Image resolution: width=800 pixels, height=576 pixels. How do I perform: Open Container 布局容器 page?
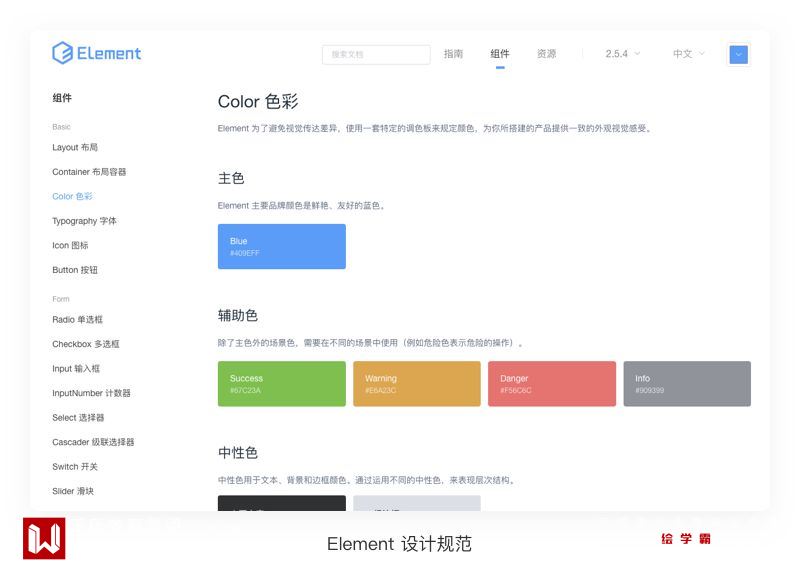(89, 172)
